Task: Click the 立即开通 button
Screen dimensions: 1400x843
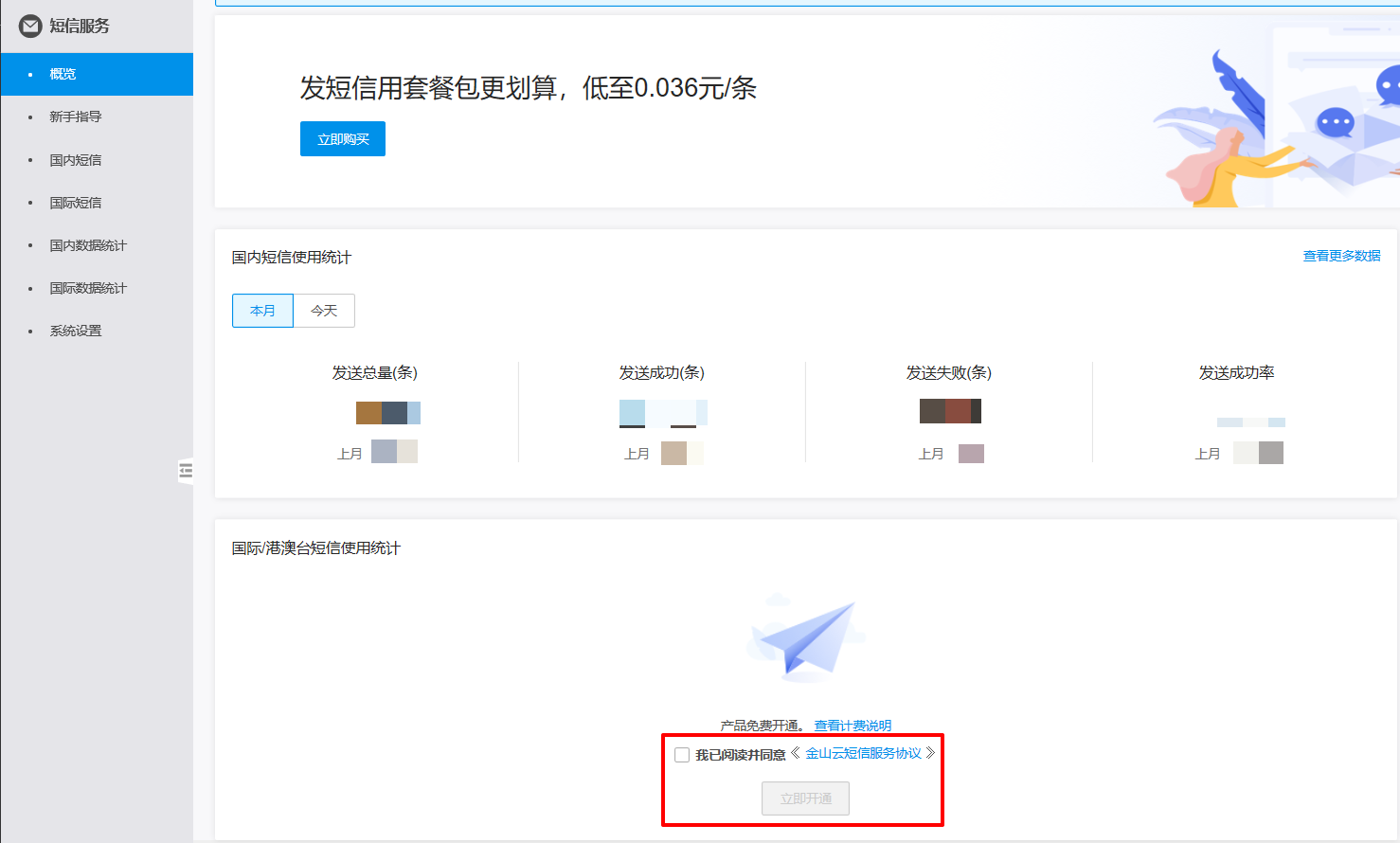Action: tap(805, 798)
